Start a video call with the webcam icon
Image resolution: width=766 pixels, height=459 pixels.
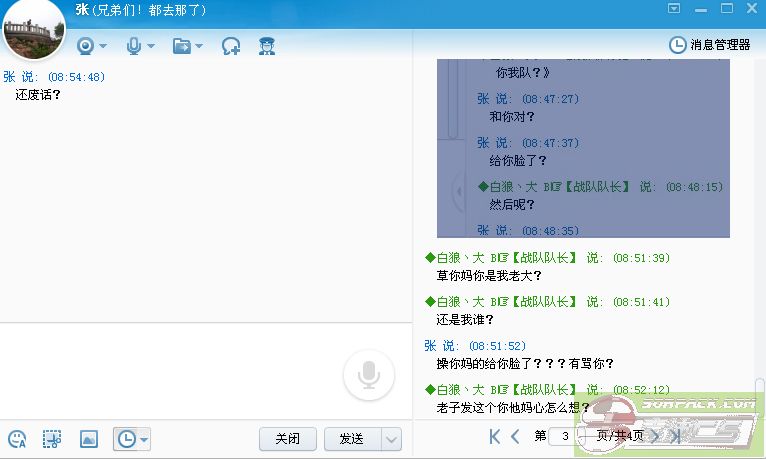(x=86, y=46)
